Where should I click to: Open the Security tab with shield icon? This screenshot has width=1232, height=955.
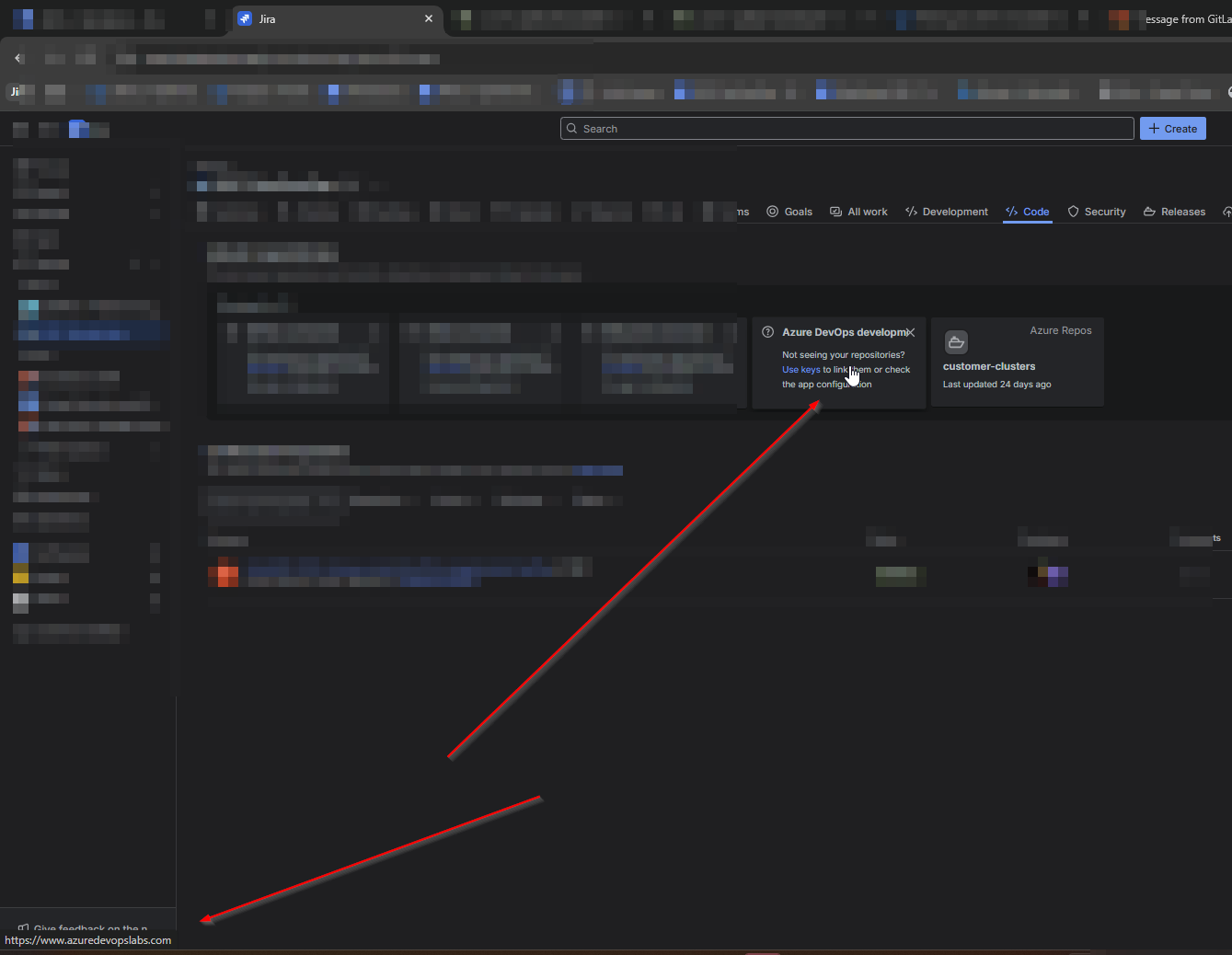[1097, 212]
